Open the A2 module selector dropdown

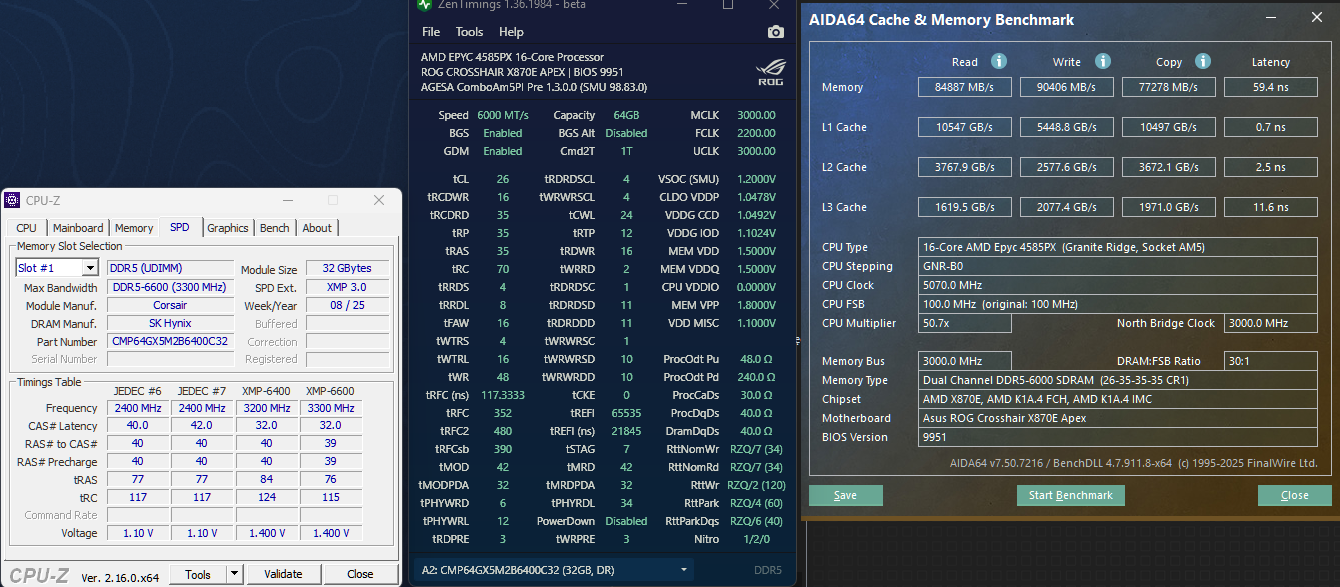684,569
